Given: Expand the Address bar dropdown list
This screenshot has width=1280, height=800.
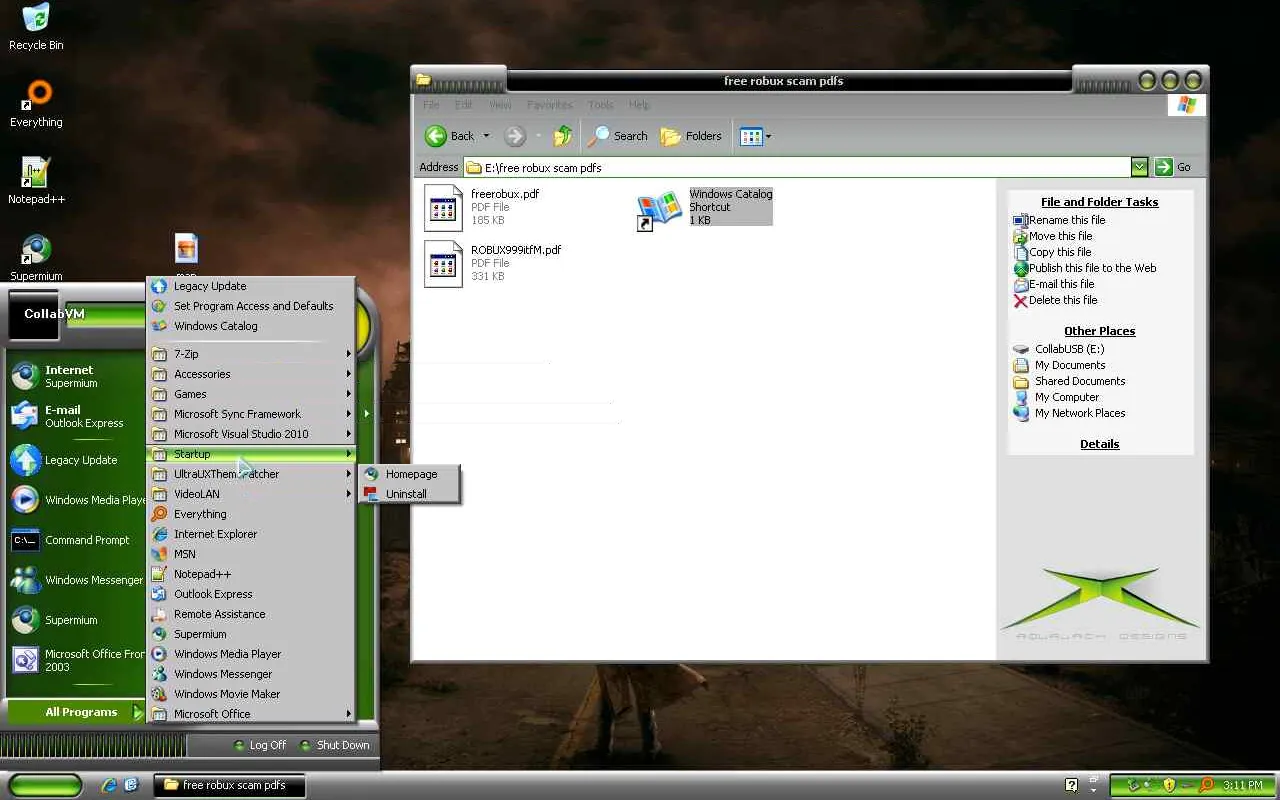Looking at the screenshot, I should pyautogui.click(x=1139, y=167).
